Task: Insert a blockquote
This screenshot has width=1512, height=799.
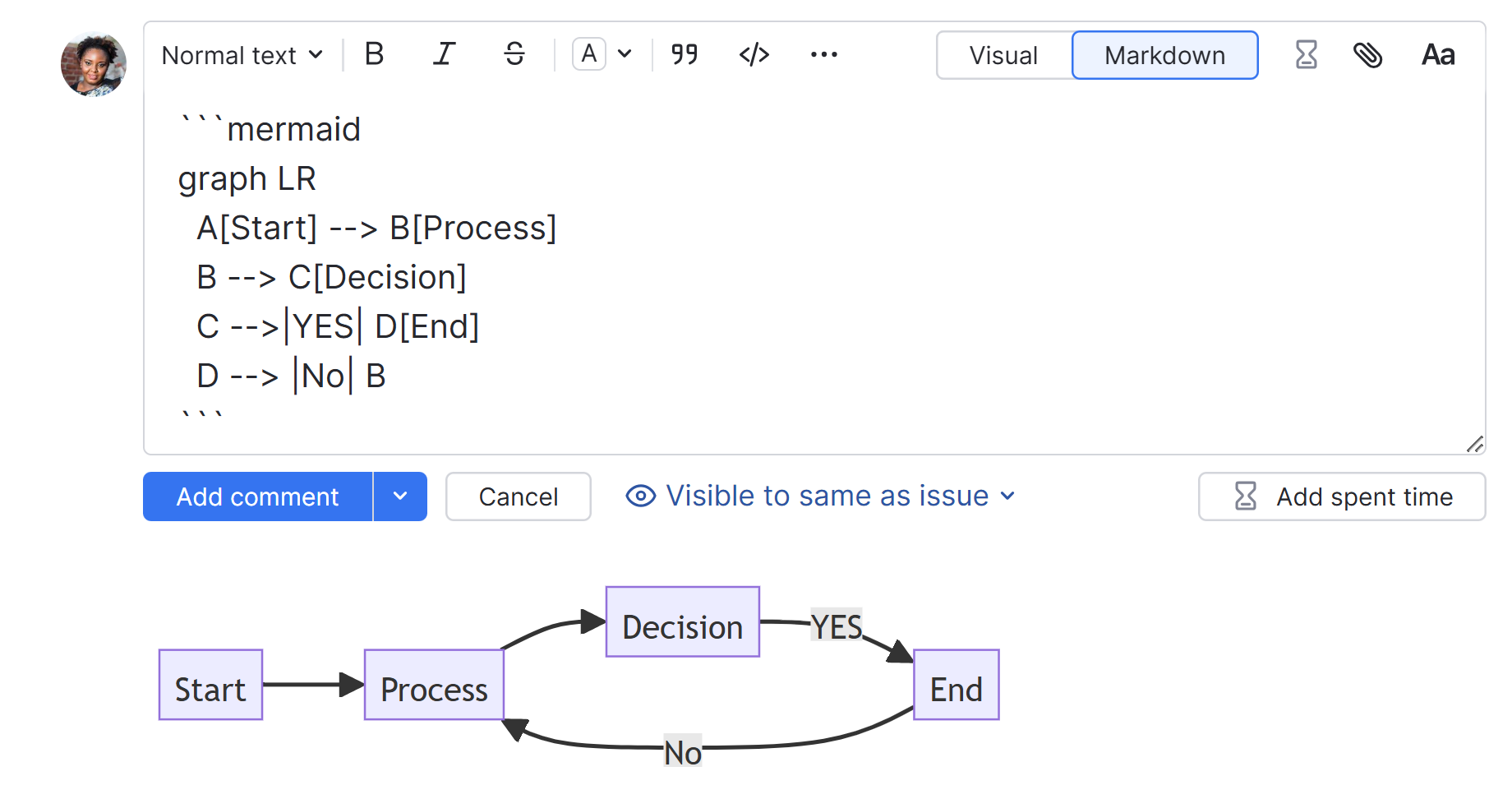Action: click(684, 54)
